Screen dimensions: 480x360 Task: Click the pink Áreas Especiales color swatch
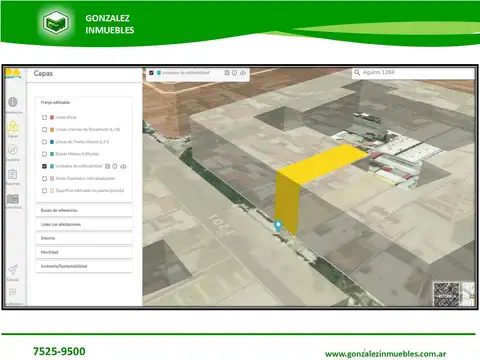[52, 178]
